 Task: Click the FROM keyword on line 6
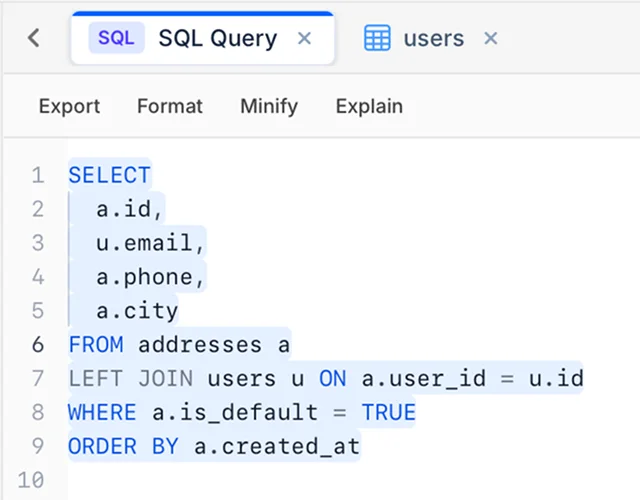(x=96, y=345)
